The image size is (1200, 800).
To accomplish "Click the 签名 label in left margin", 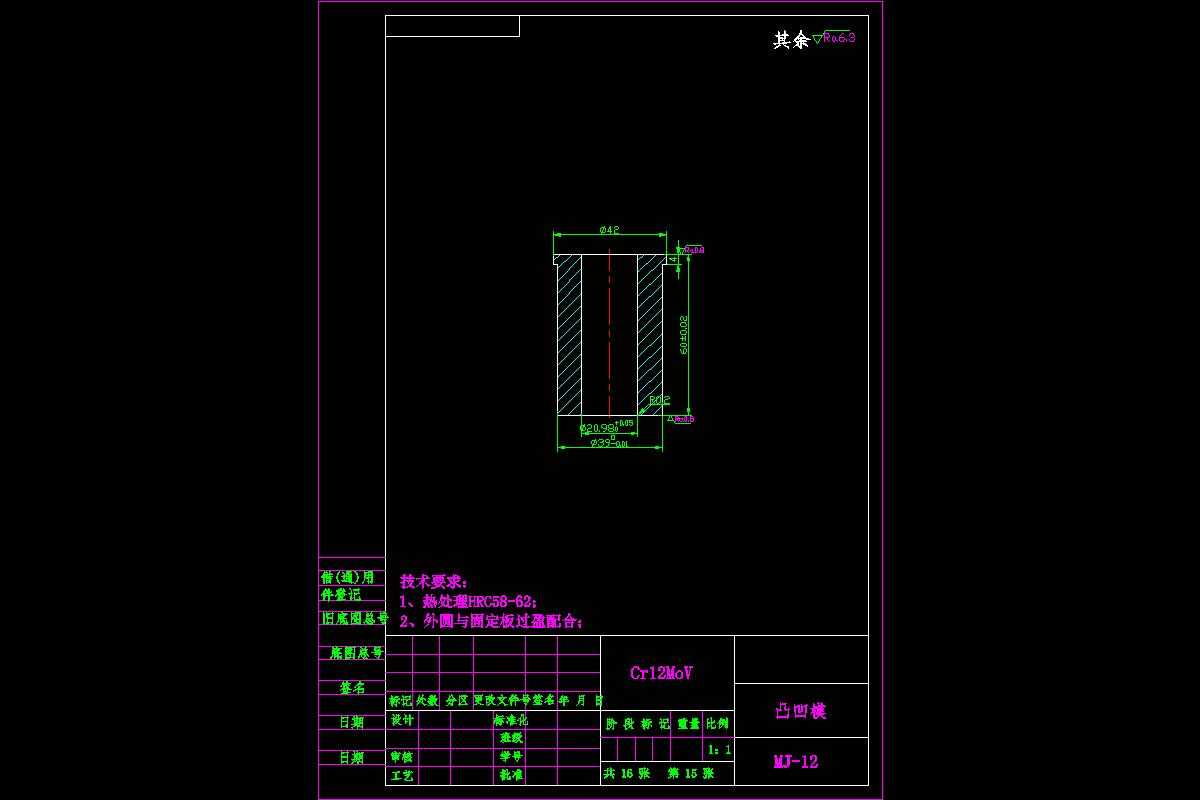I will point(352,688).
